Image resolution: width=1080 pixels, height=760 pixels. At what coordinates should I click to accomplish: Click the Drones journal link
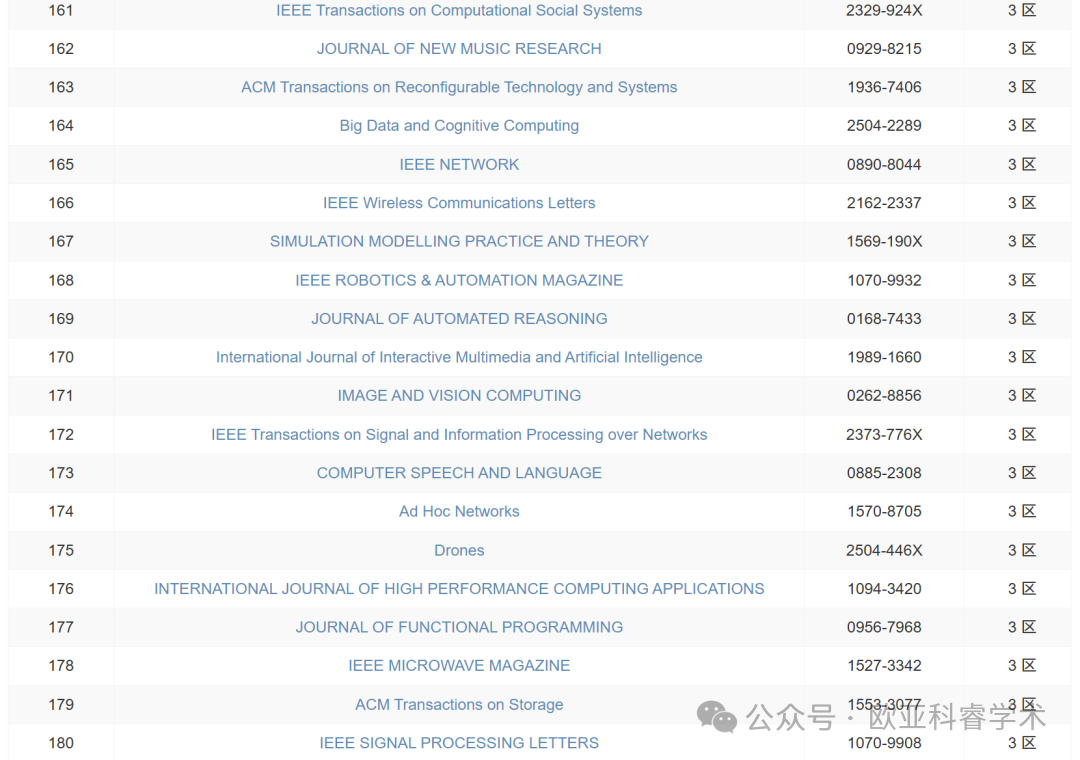click(459, 551)
